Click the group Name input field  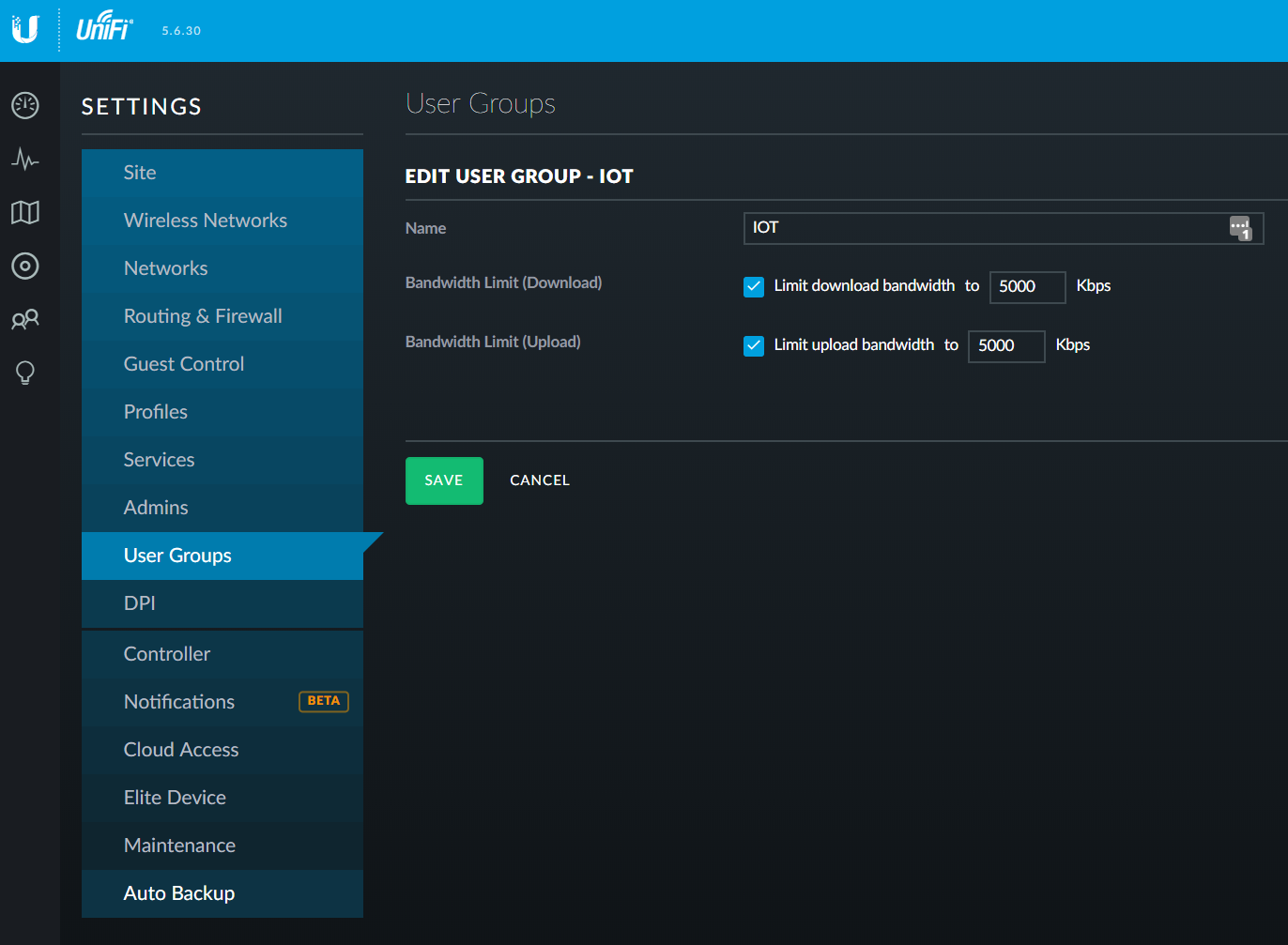[1004, 228]
